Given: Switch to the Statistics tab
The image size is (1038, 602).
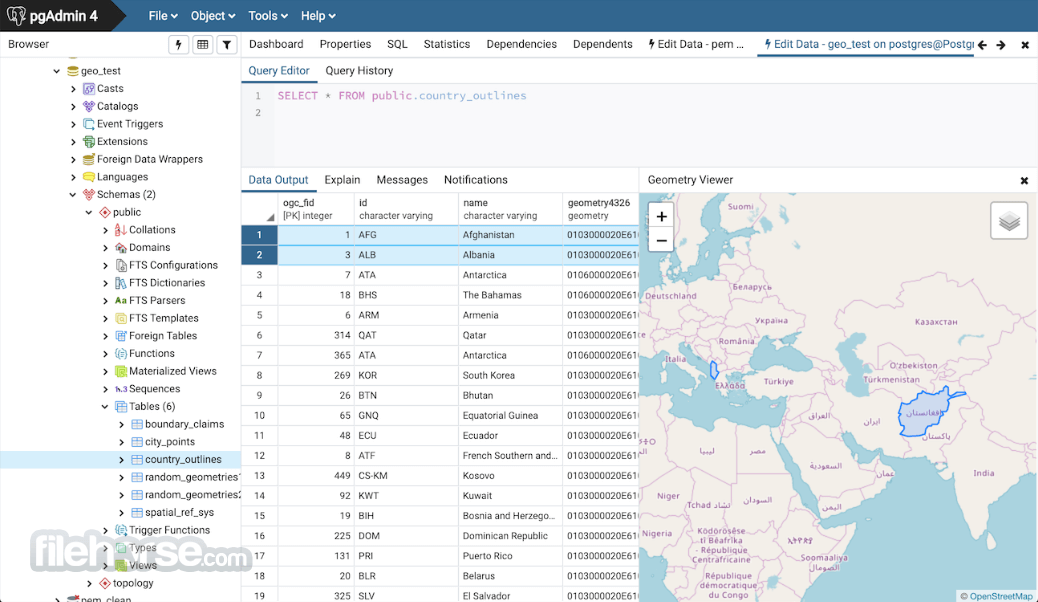Looking at the screenshot, I should pos(447,44).
